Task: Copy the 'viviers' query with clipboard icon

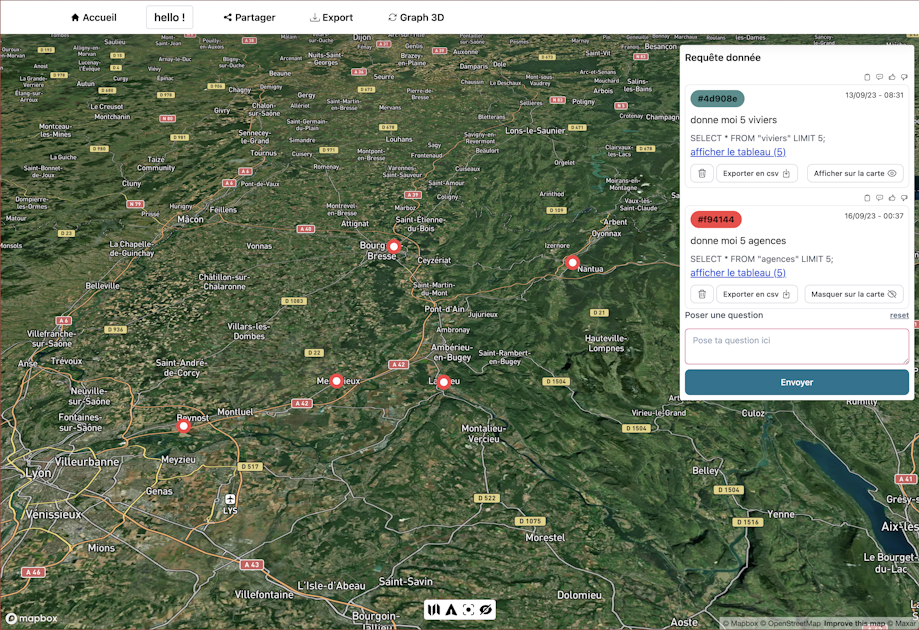Action: tap(867, 77)
